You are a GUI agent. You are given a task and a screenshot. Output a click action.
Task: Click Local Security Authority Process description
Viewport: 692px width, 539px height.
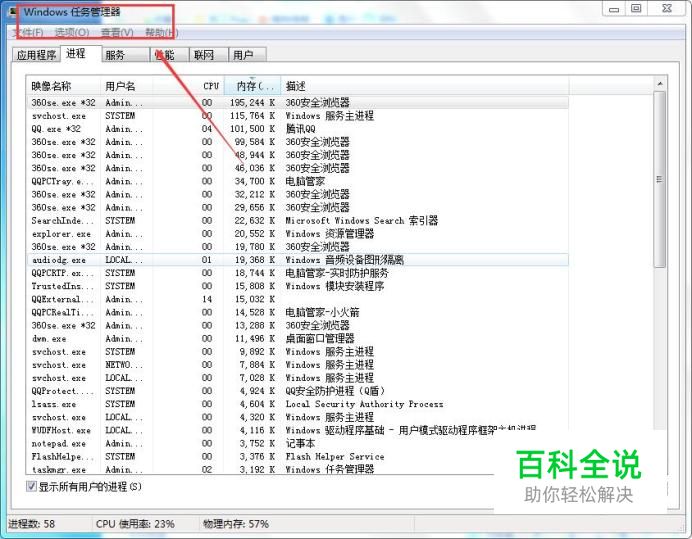pyautogui.click(x=364, y=404)
